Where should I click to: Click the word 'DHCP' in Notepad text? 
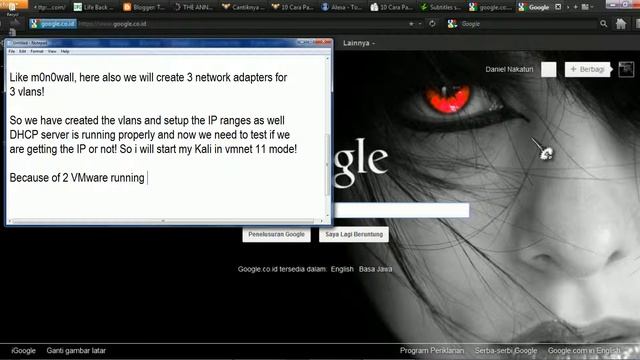coord(24,135)
